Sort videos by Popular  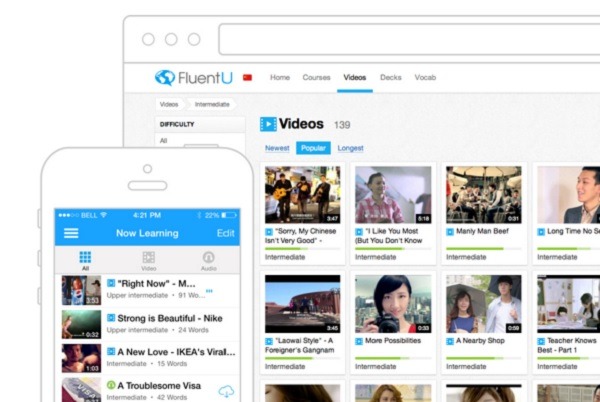click(313, 148)
